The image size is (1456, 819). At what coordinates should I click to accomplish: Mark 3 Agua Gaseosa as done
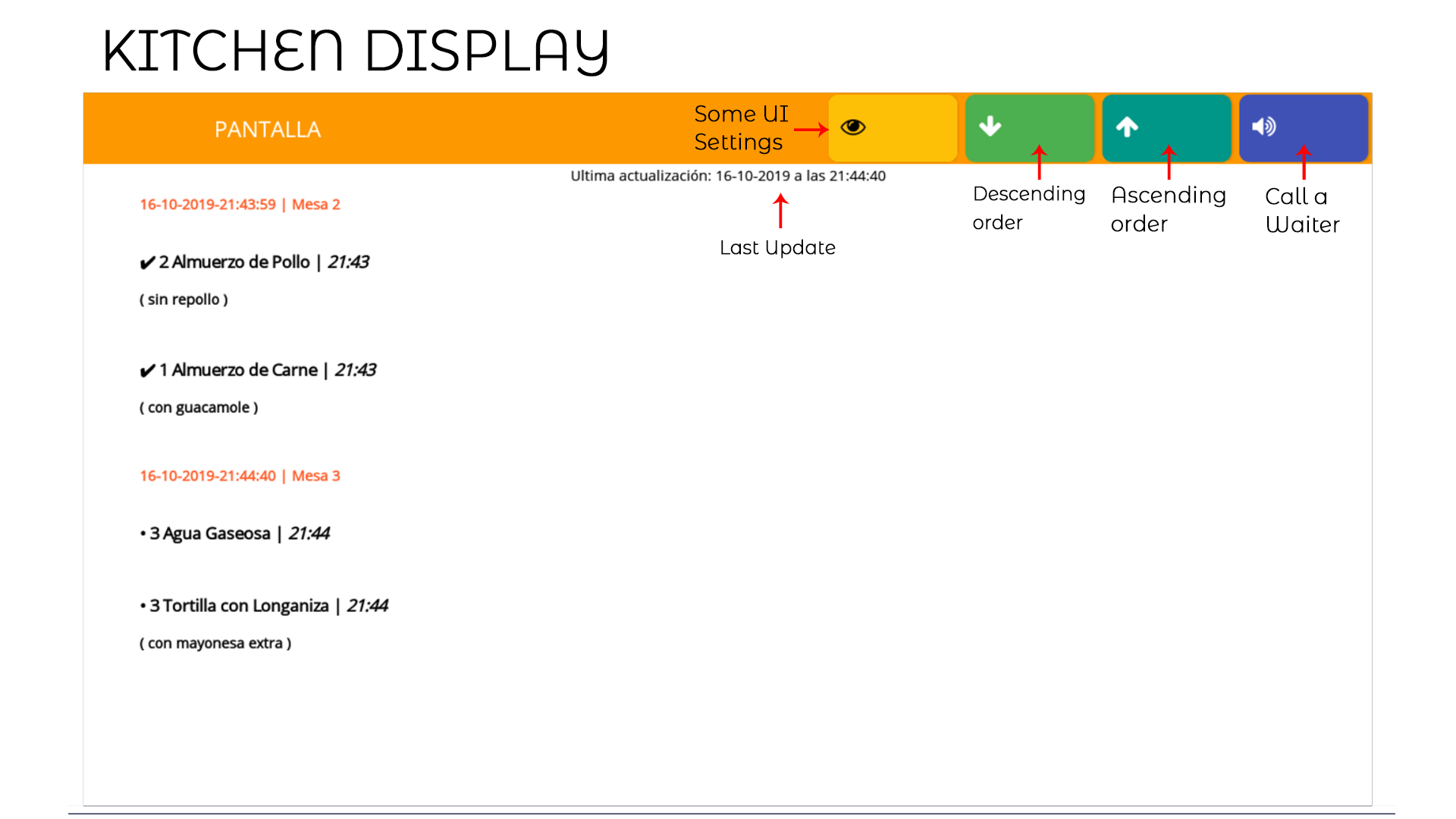[143, 534]
